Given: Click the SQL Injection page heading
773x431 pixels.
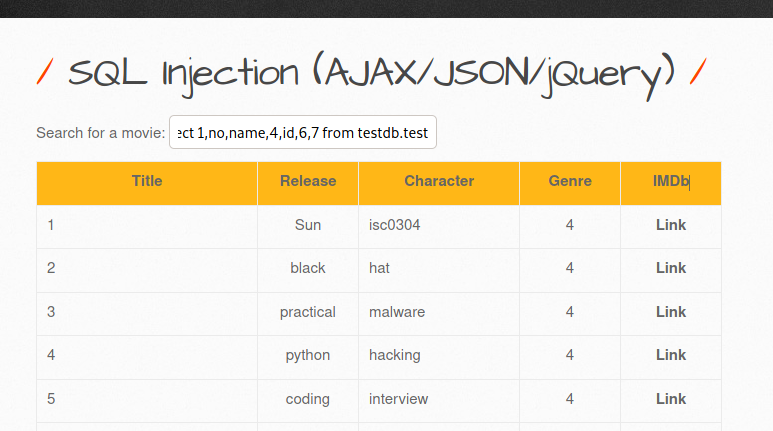Looking at the screenshot, I should pos(371,75).
